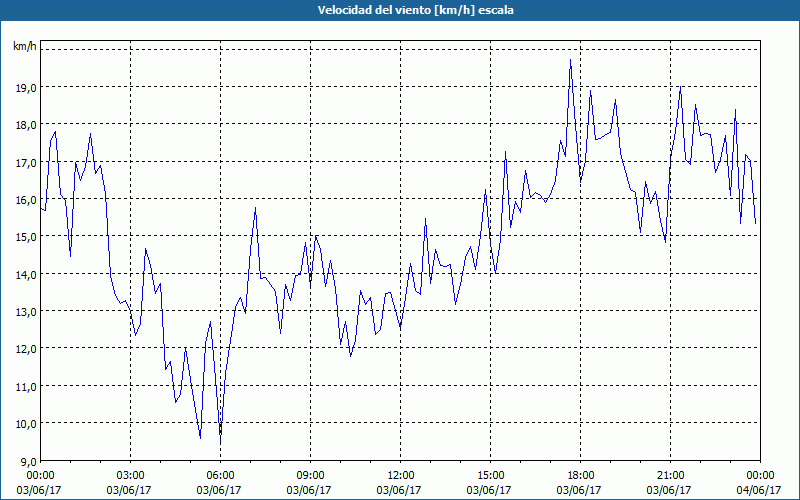Click the 04/06/17 date label

[759, 490]
